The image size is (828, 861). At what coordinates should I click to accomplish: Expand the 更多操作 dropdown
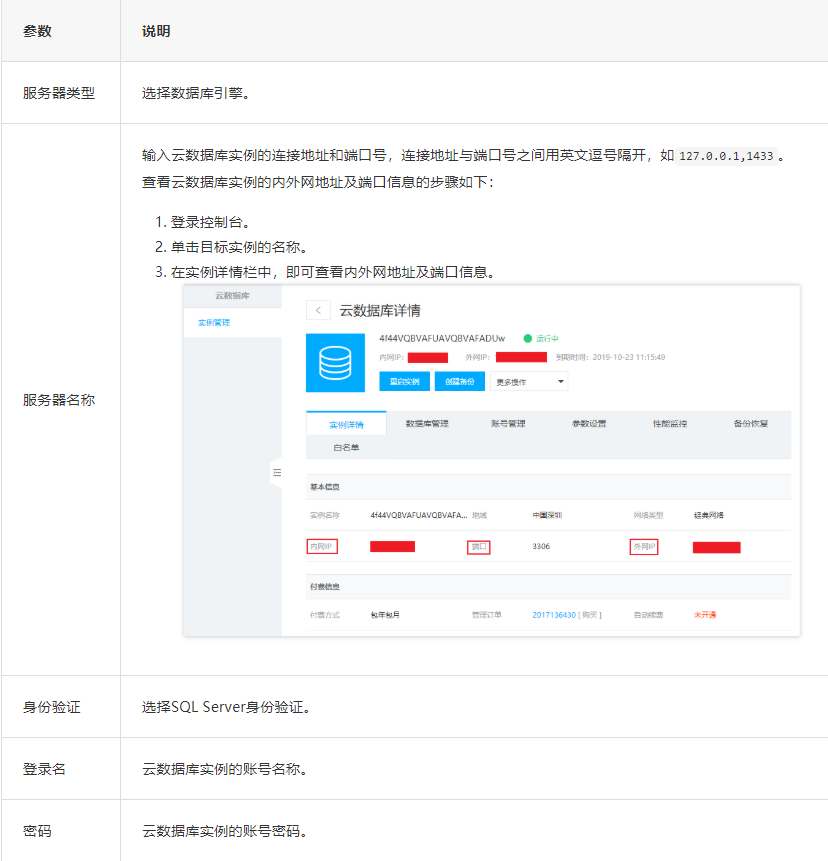click(529, 381)
